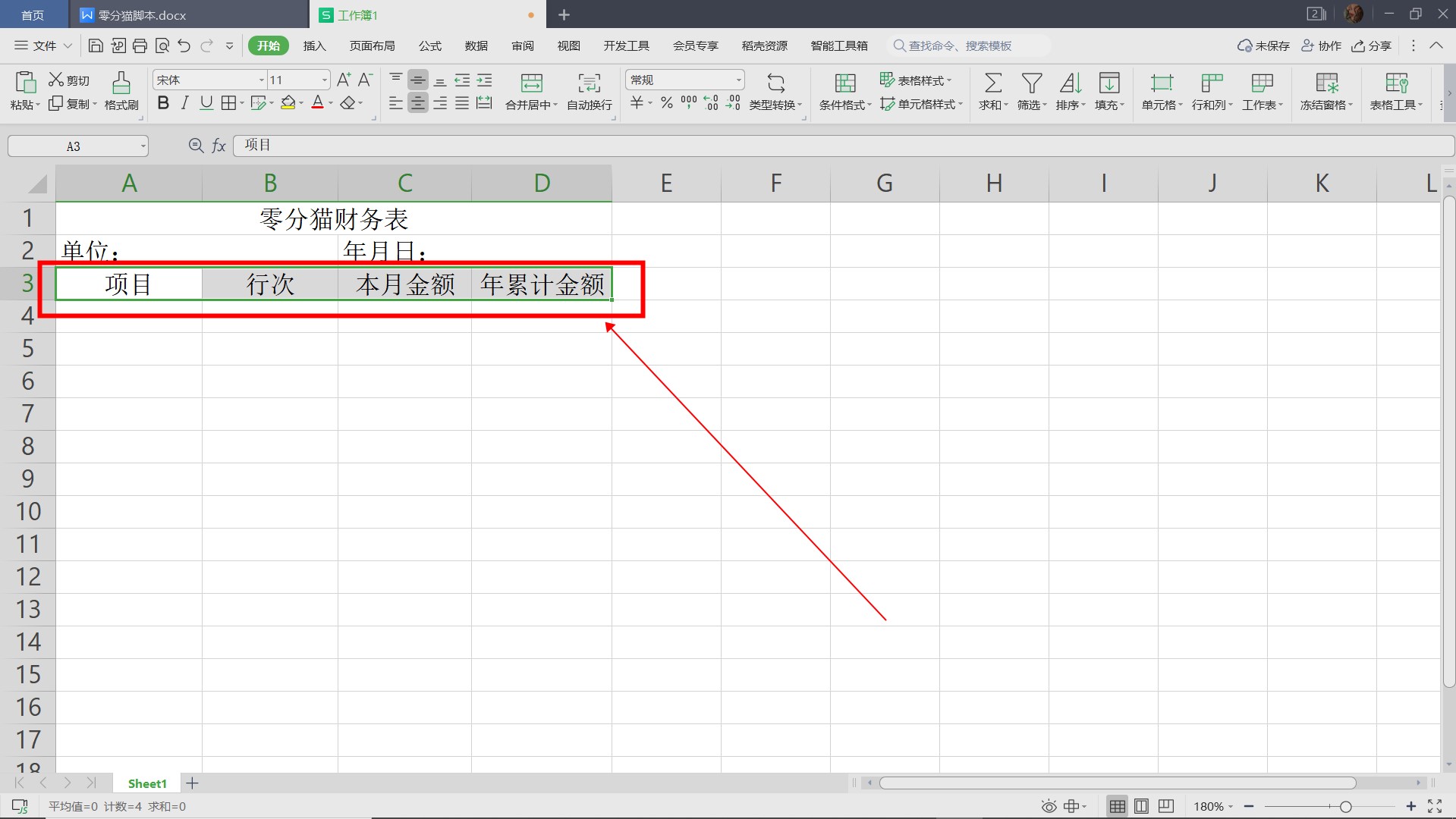Click the Share (分享) button

[x=1372, y=46]
